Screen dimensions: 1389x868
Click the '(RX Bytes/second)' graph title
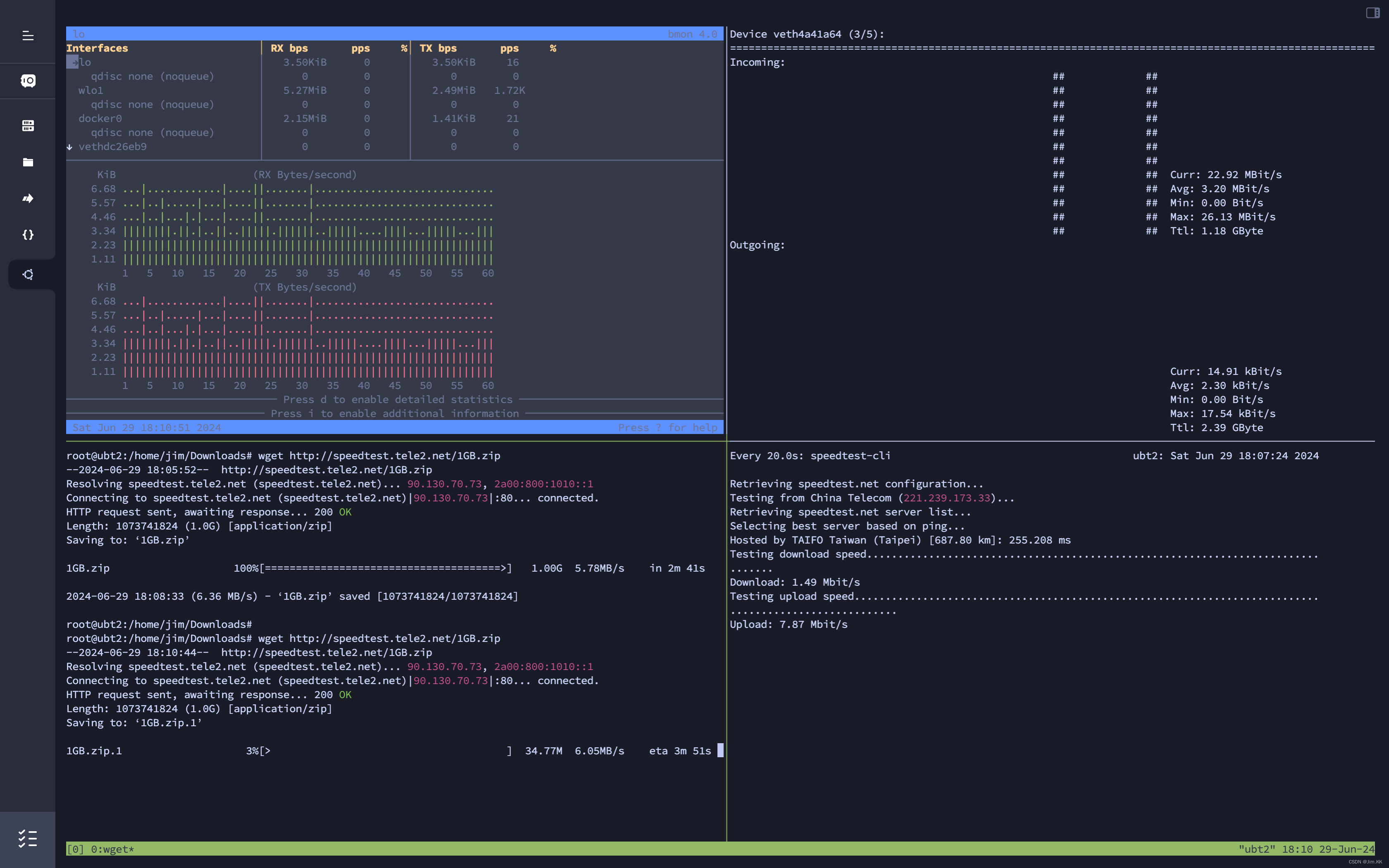pos(305,174)
